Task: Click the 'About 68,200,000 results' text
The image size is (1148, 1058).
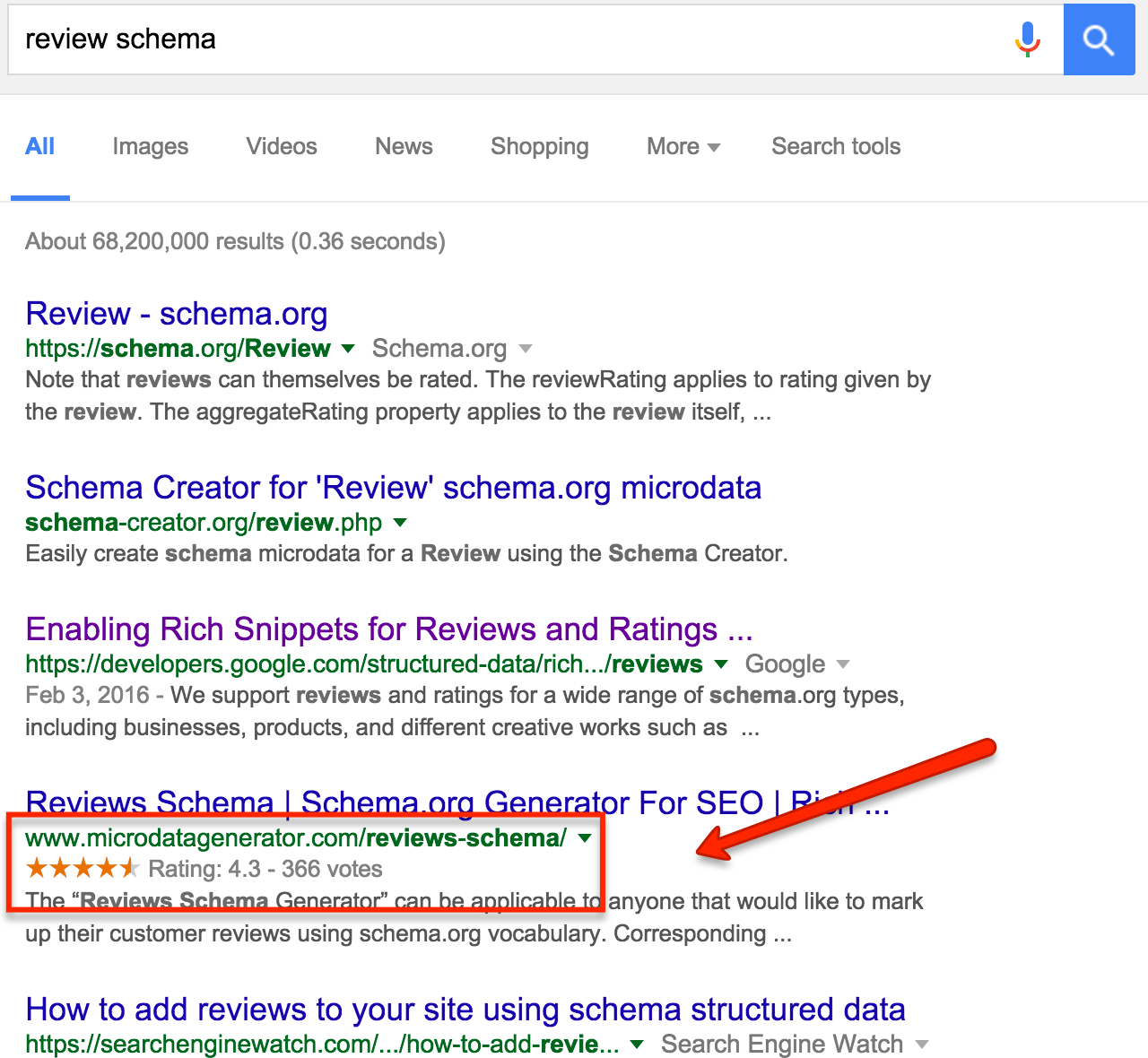Action: click(235, 241)
